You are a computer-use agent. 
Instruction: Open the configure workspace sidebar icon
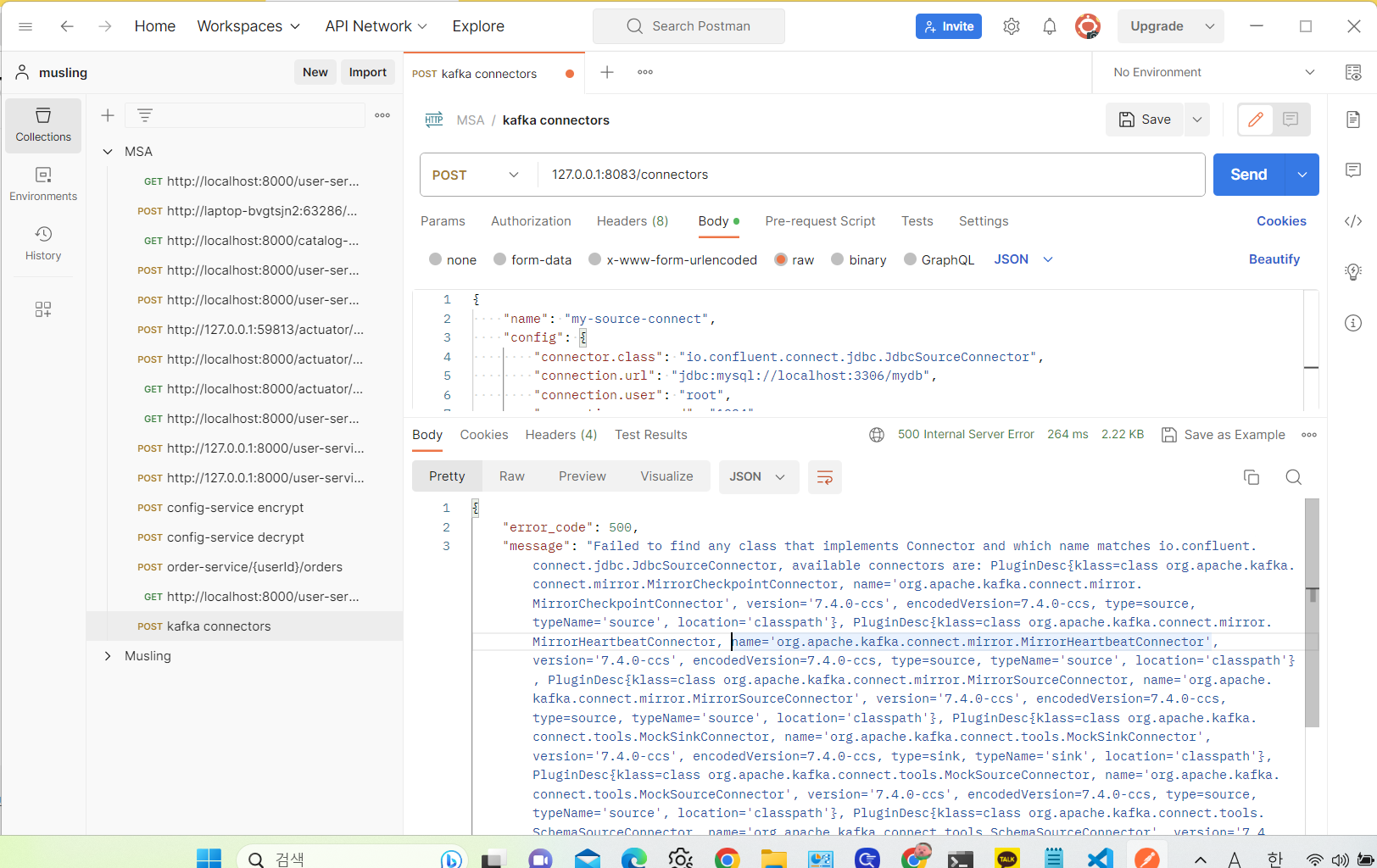(43, 309)
